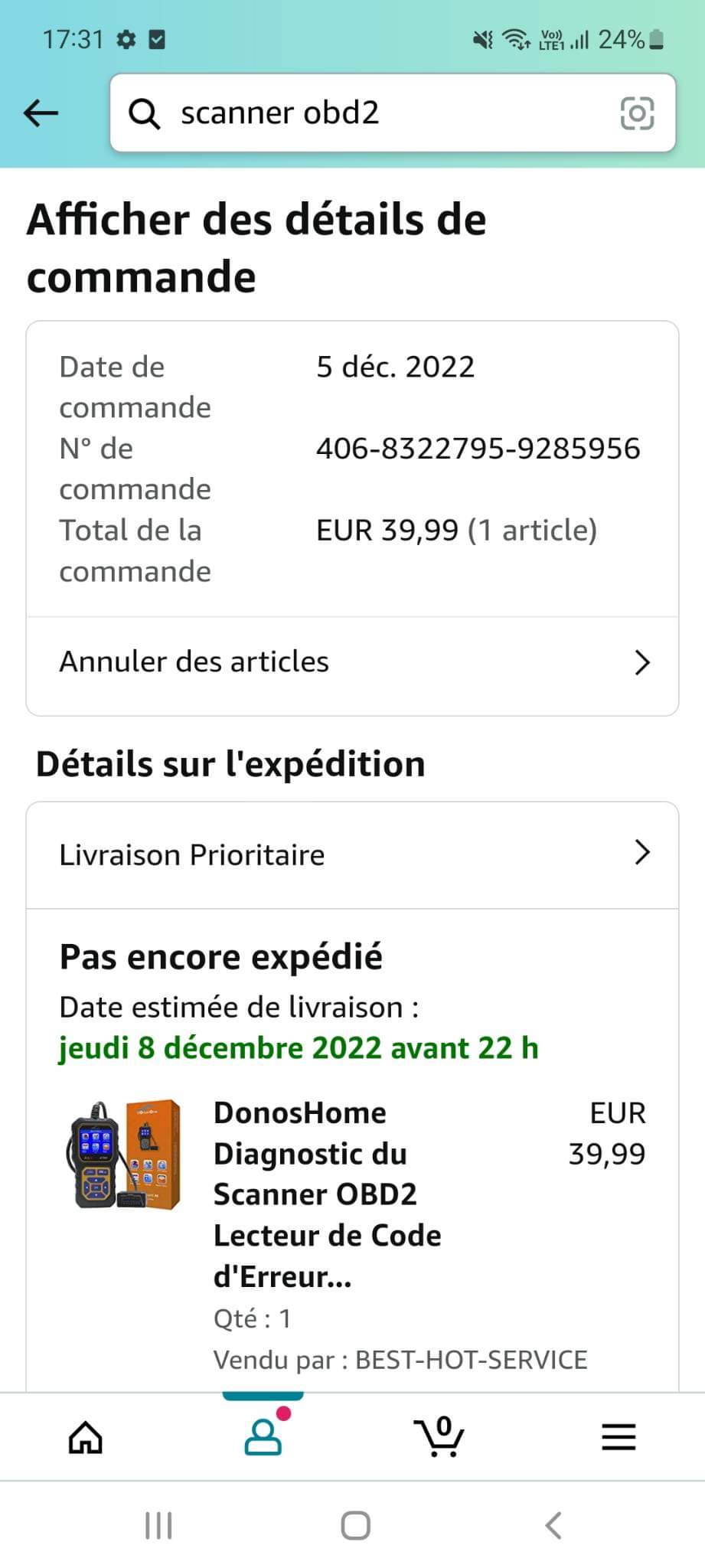Expand Annuler des articles chevron
This screenshot has height=1568, width=705.
coord(642,662)
